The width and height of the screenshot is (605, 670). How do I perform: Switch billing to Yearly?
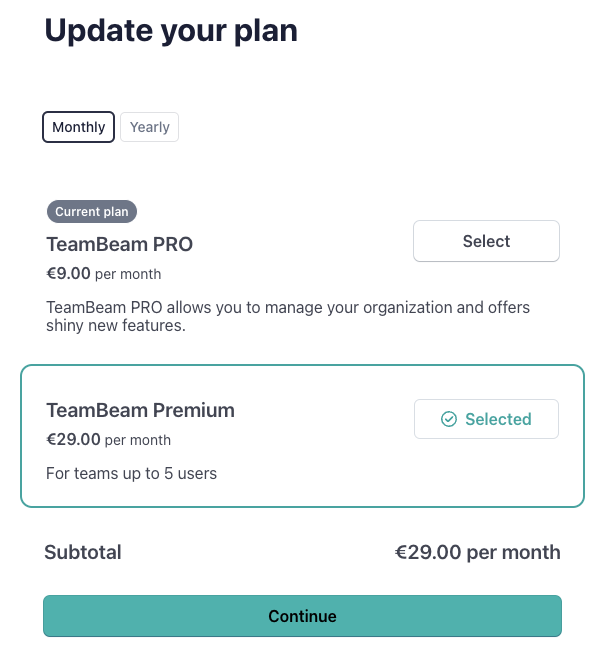point(150,127)
